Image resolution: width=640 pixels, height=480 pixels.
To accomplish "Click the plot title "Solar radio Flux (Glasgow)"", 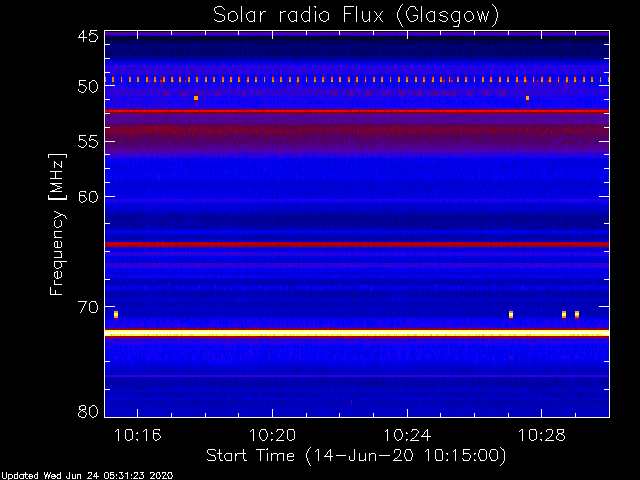I will click(356, 16).
